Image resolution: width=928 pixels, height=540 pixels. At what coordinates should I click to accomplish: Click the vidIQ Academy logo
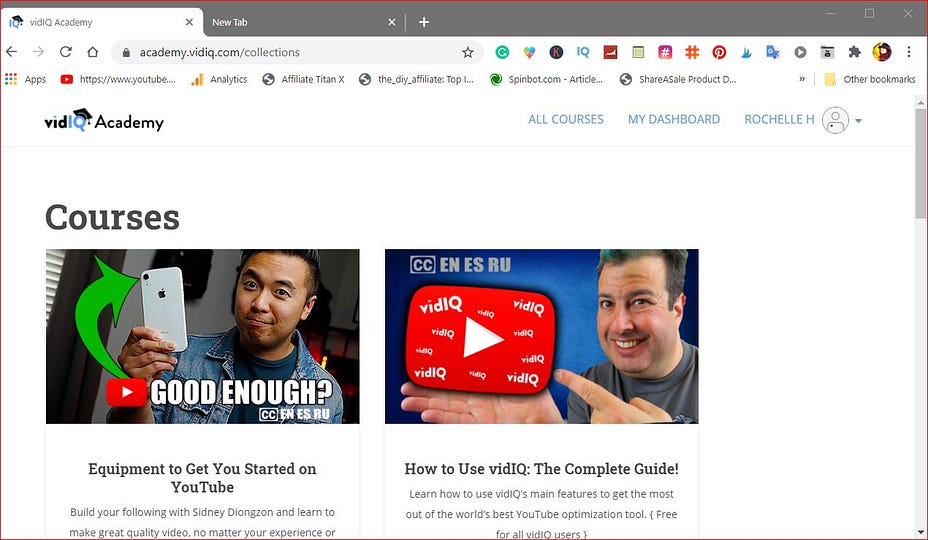coord(104,120)
